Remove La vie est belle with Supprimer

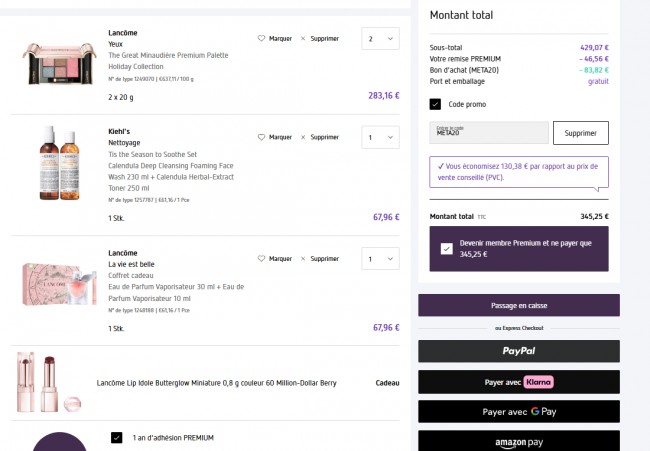(x=325, y=259)
